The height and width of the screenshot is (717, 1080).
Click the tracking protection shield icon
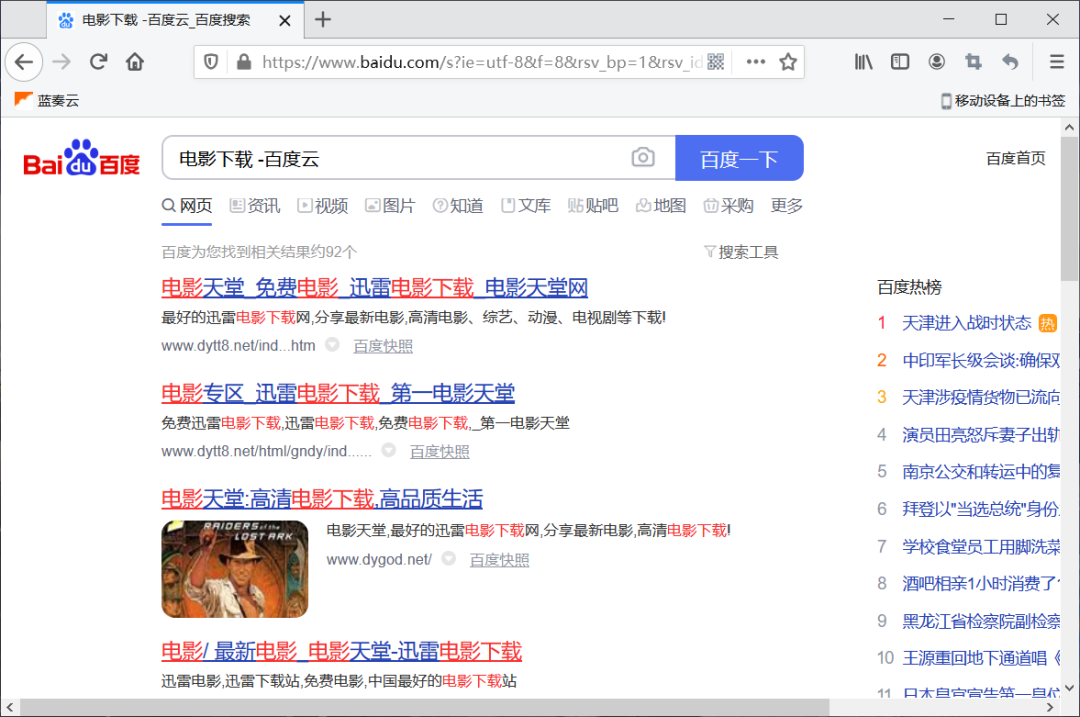pos(211,61)
